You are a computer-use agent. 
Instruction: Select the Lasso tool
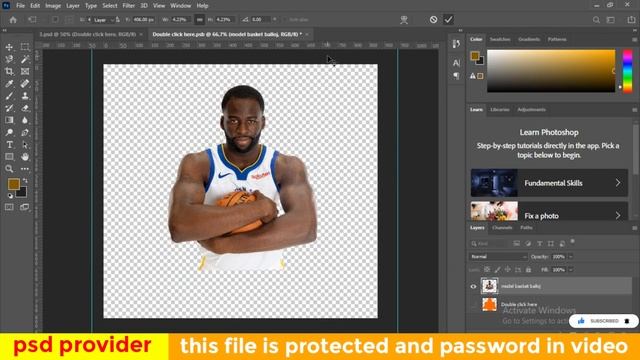click(9, 60)
